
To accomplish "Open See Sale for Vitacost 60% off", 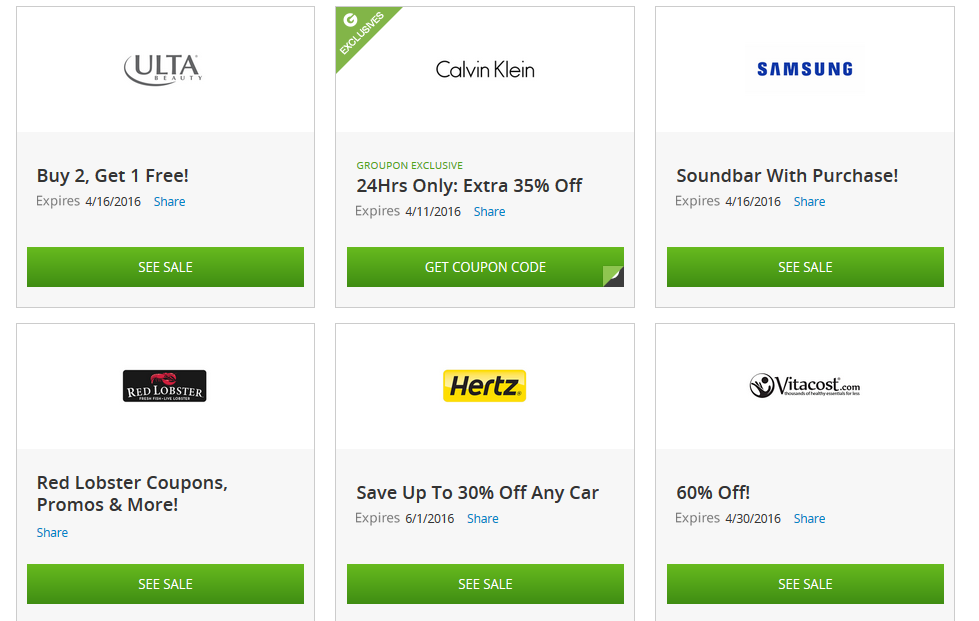I will pyautogui.click(x=805, y=584).
